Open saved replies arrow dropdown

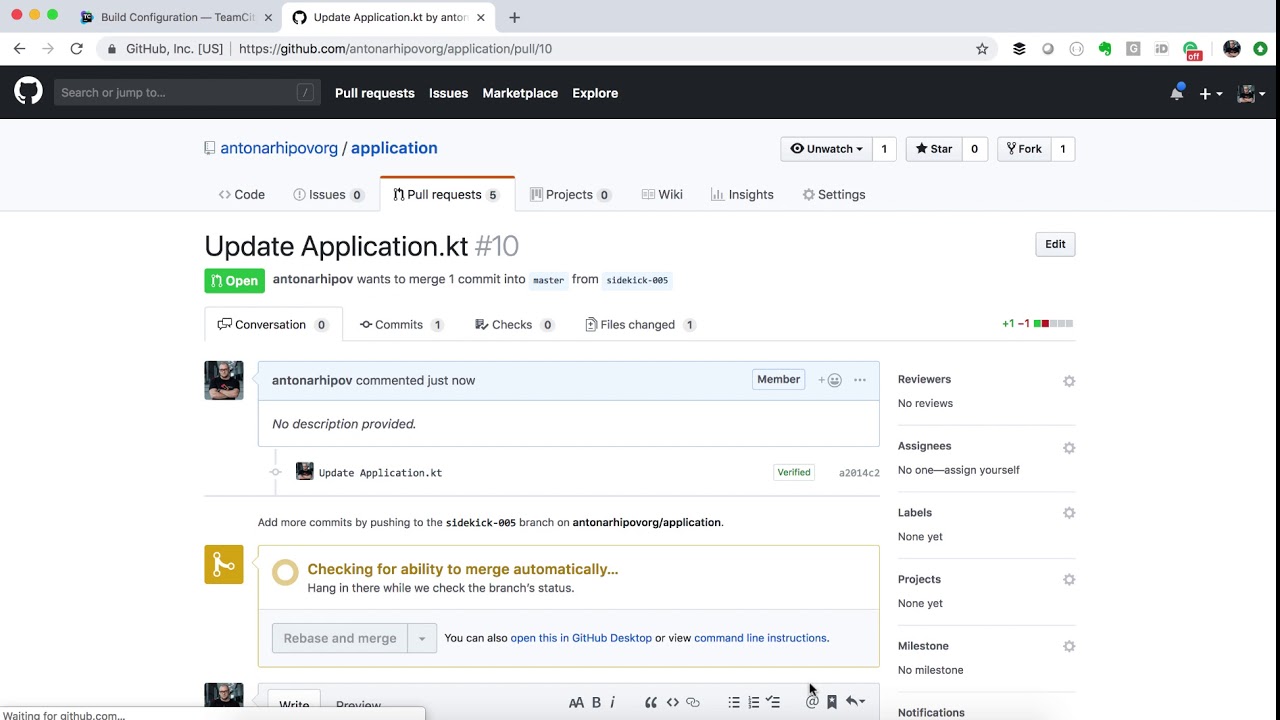pos(855,702)
